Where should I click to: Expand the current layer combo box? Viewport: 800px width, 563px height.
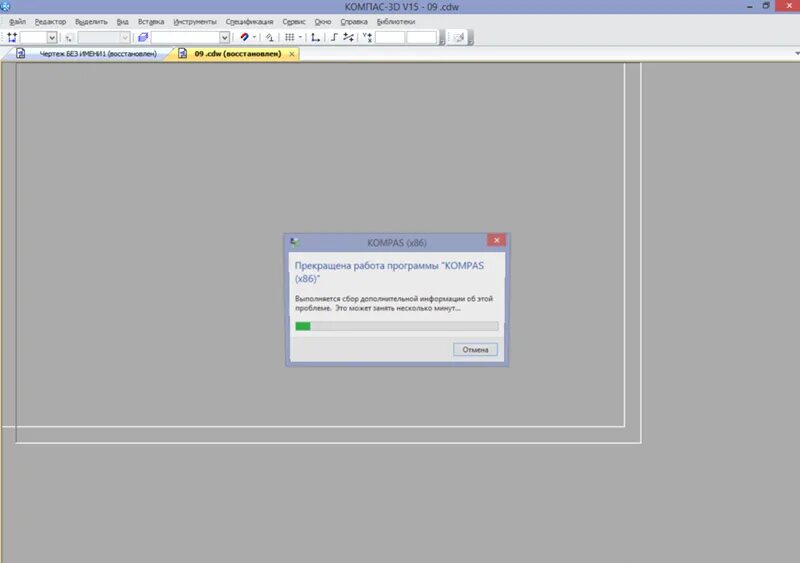[x=224, y=38]
